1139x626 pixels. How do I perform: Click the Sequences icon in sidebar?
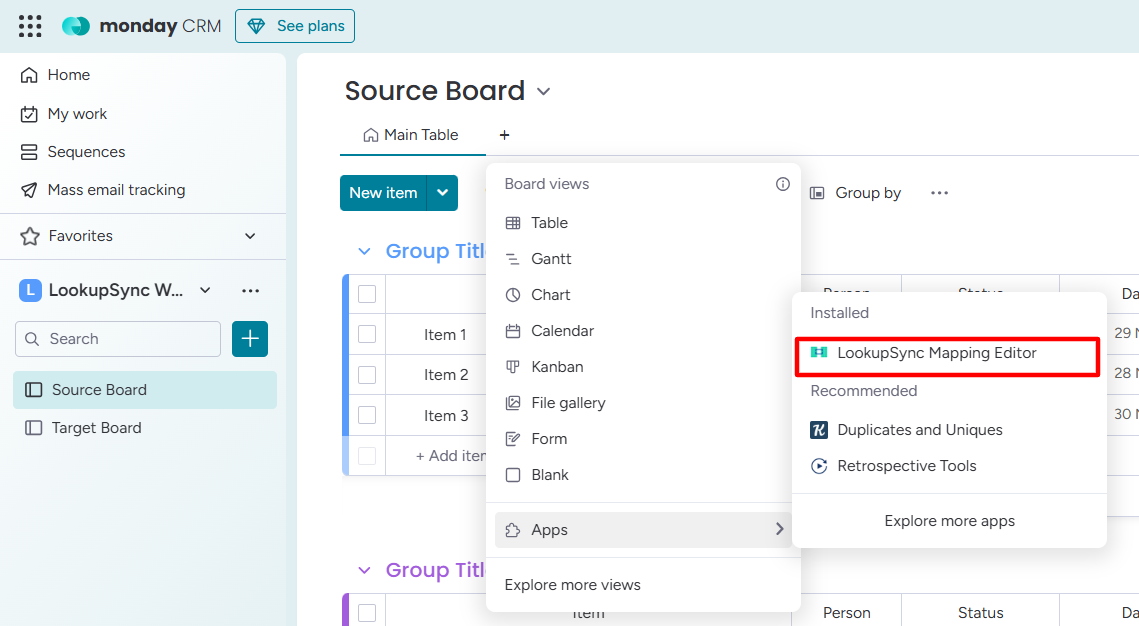(29, 152)
